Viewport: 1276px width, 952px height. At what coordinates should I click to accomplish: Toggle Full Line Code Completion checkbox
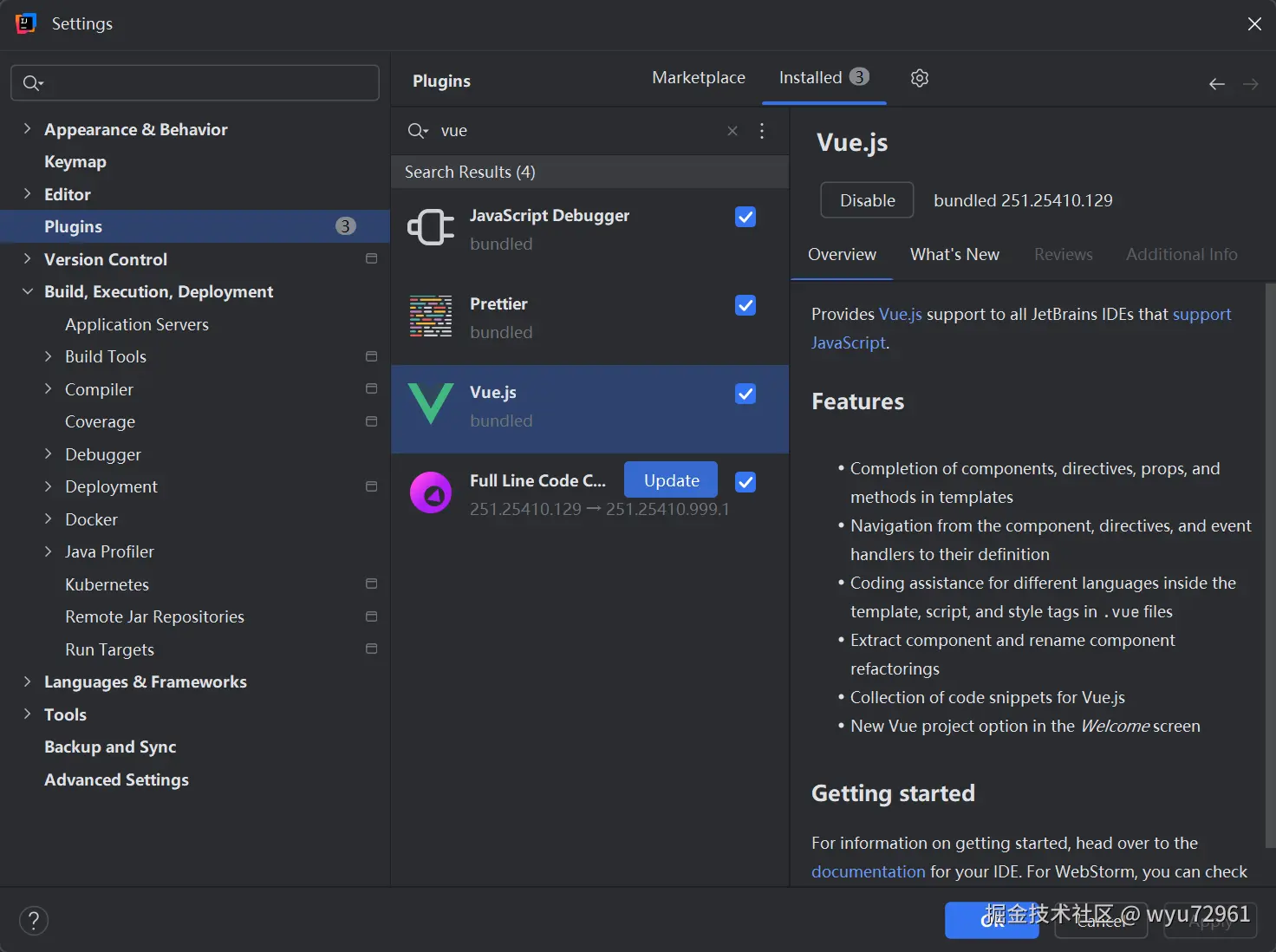coord(745,482)
